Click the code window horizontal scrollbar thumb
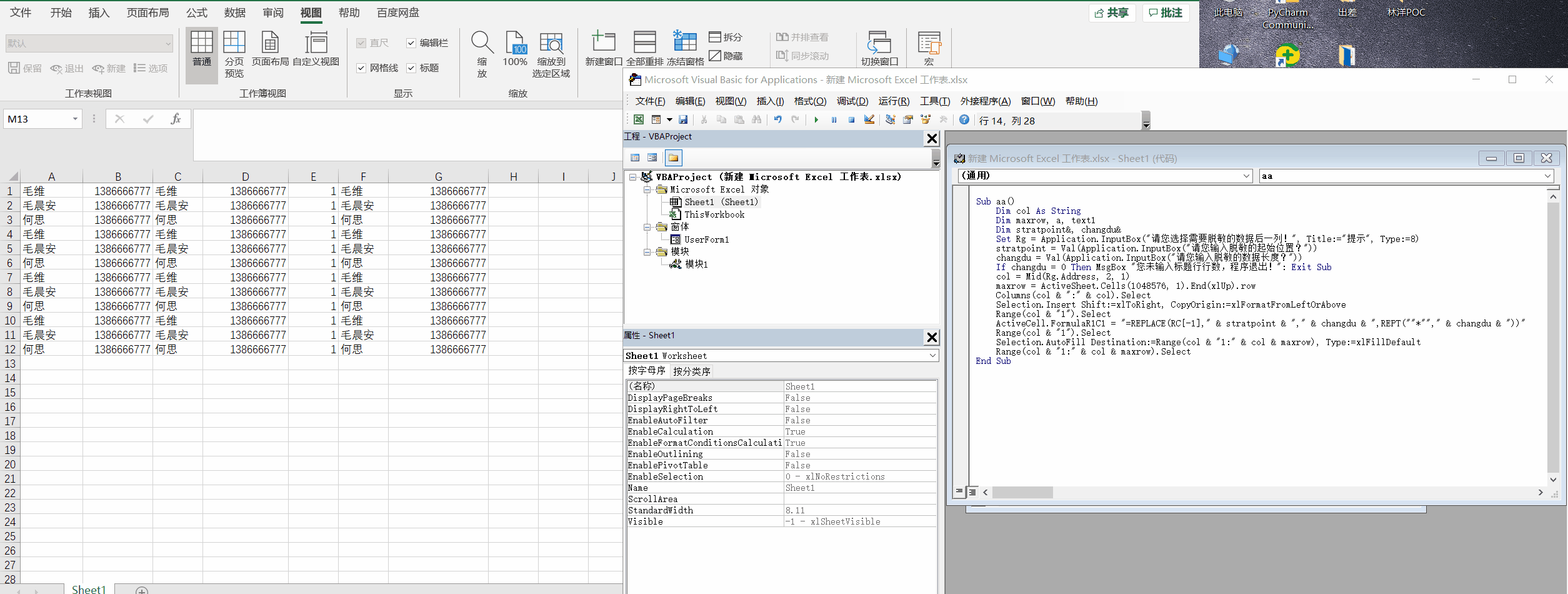Screen dimensions: 1568x594 [1022, 493]
